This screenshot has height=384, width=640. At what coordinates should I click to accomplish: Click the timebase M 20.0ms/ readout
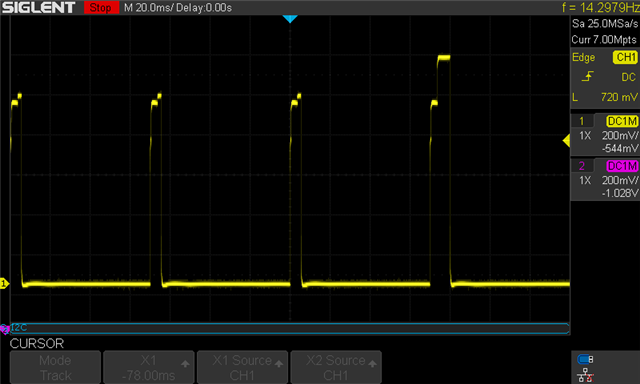149,8
